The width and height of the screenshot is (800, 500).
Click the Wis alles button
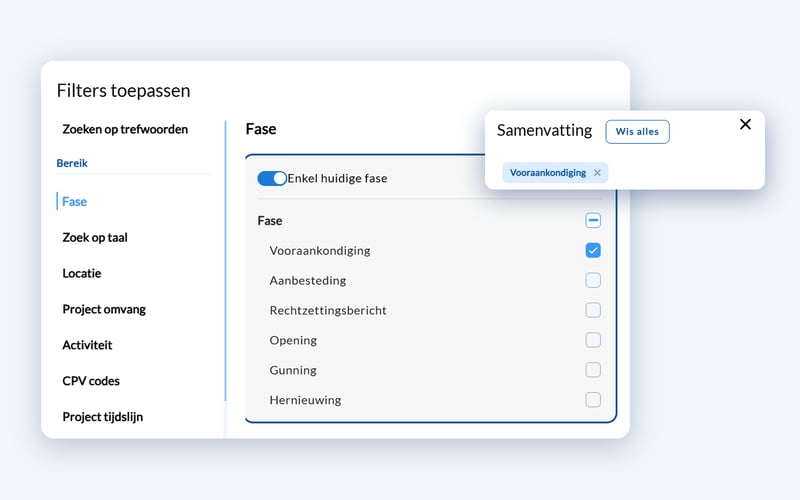pyautogui.click(x=637, y=132)
